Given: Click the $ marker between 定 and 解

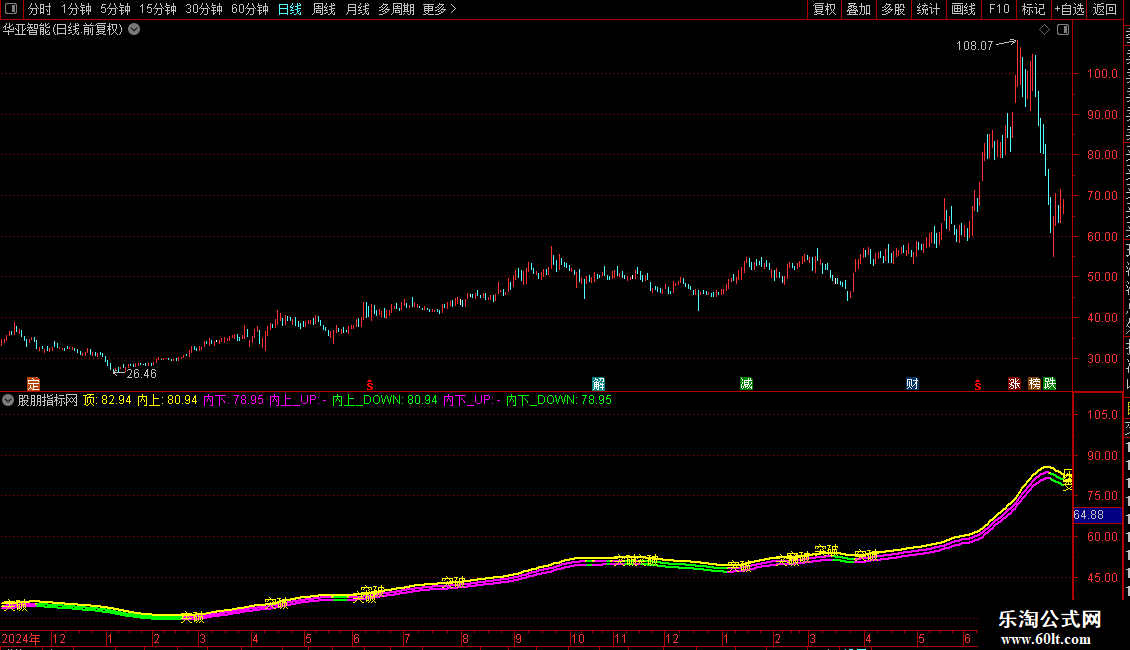Looking at the screenshot, I should (370, 385).
